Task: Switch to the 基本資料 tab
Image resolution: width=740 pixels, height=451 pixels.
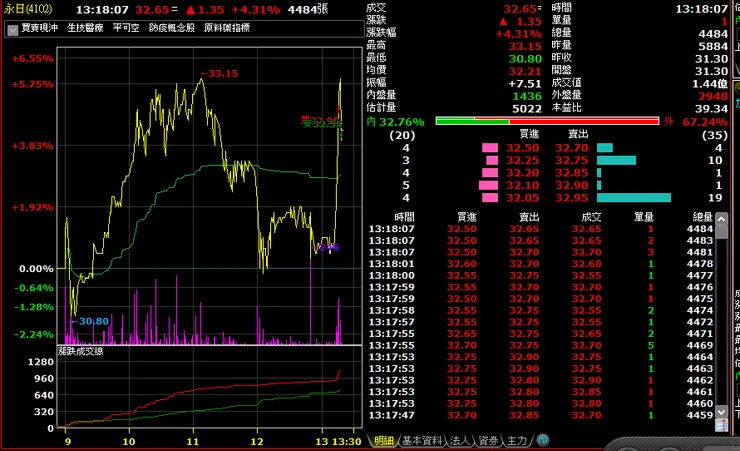Action: 422,441
